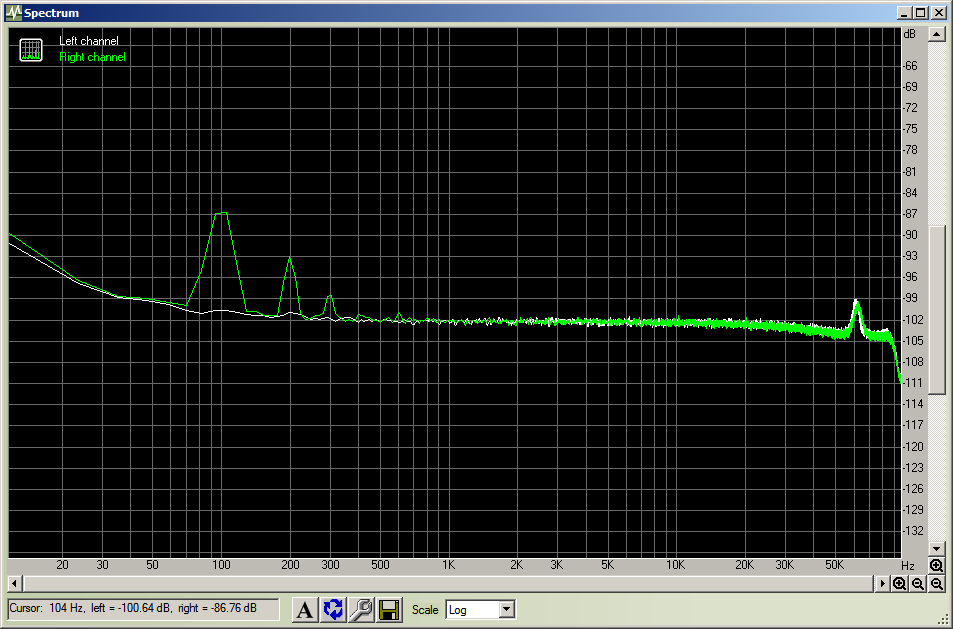953x629 pixels.
Task: Click the '-87' dB axis label
Action: (x=910, y=214)
